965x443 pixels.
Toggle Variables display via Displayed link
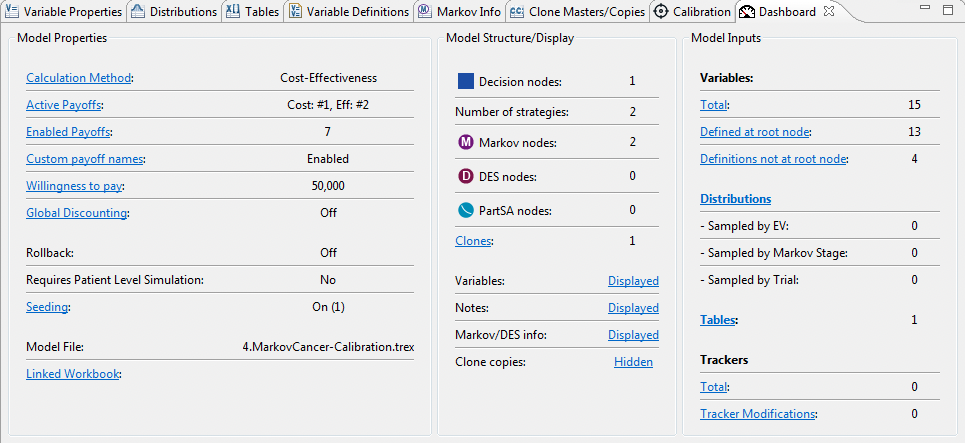point(632,281)
